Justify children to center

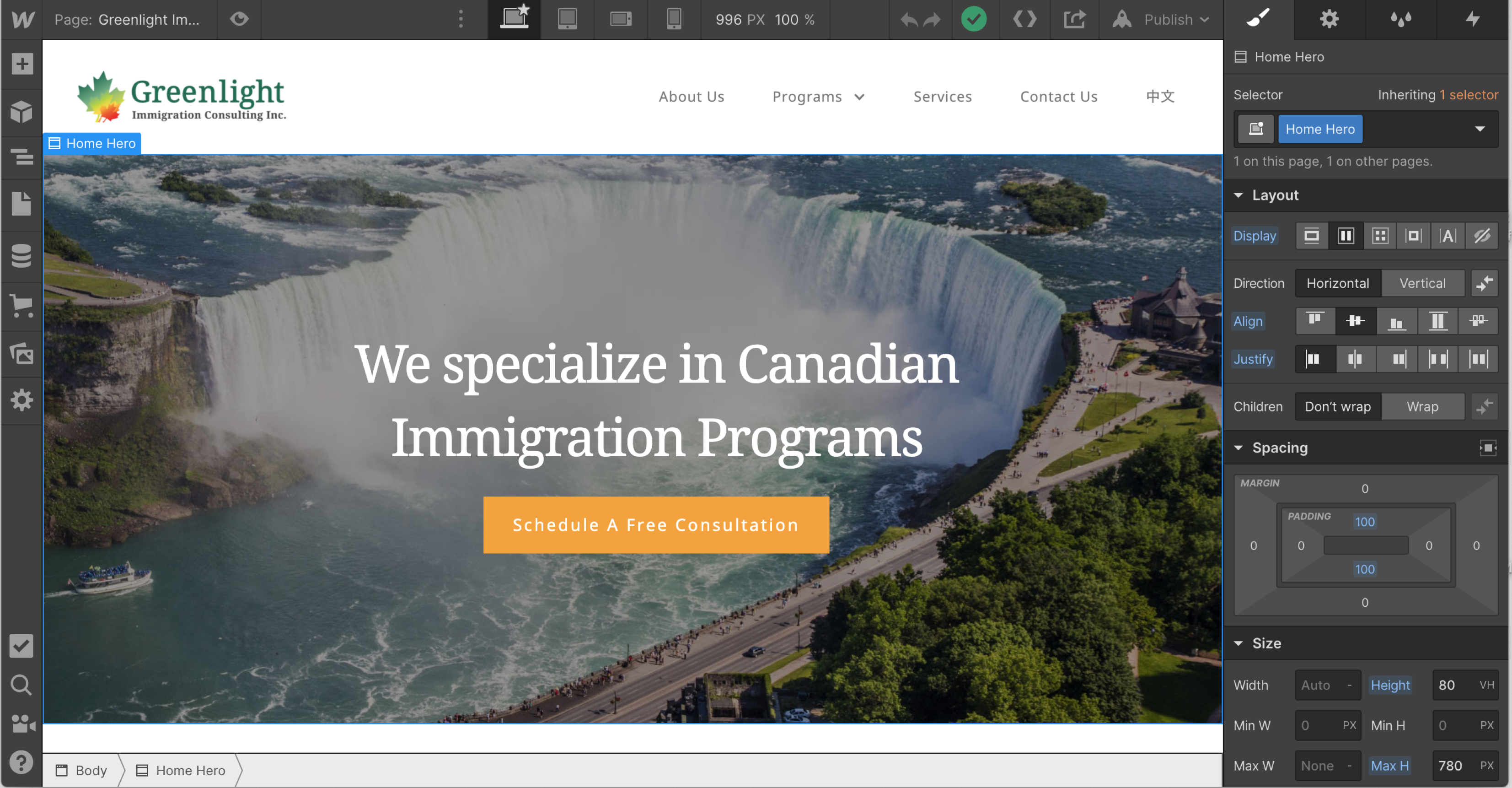(x=1355, y=359)
